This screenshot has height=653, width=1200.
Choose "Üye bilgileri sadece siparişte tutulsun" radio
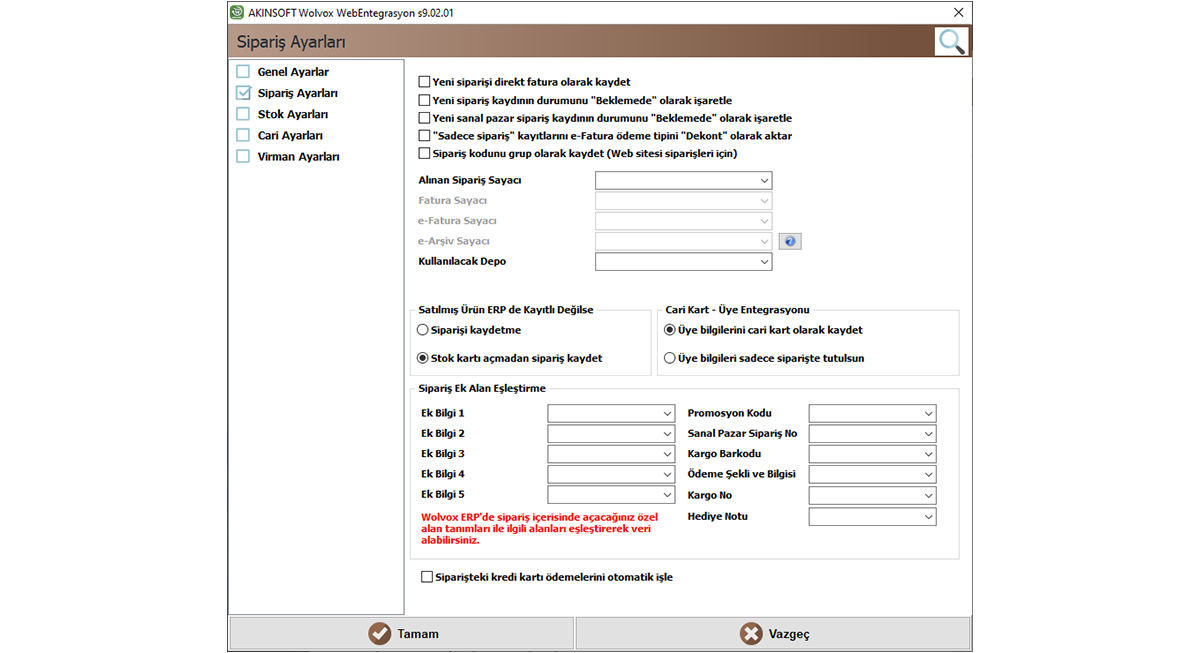(670, 358)
